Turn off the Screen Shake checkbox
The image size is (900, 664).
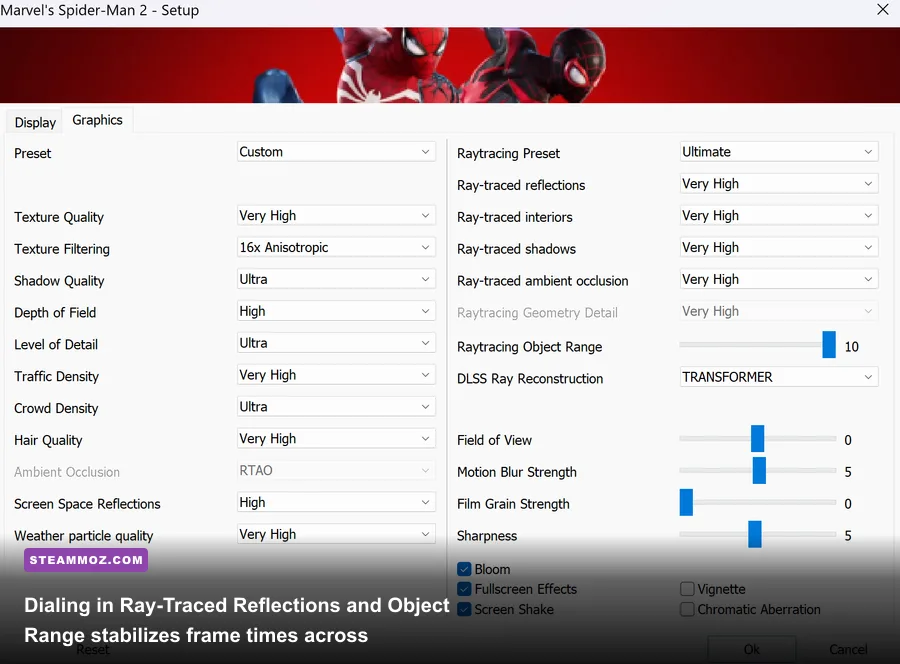(464, 609)
